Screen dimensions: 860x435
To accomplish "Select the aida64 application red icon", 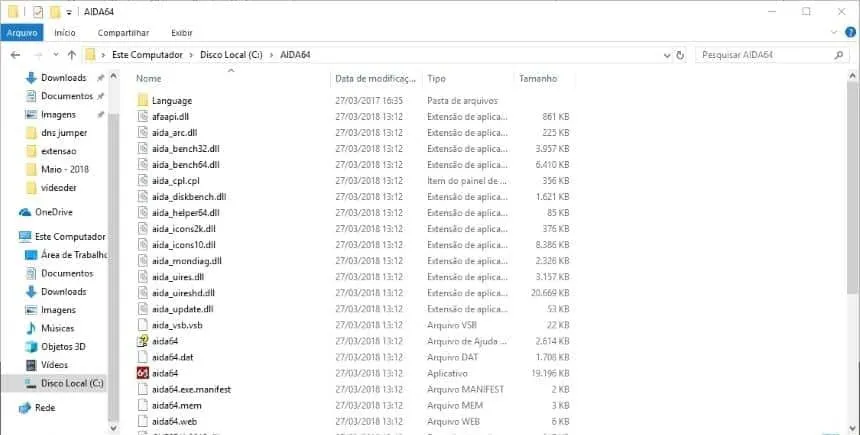I will [x=143, y=373].
